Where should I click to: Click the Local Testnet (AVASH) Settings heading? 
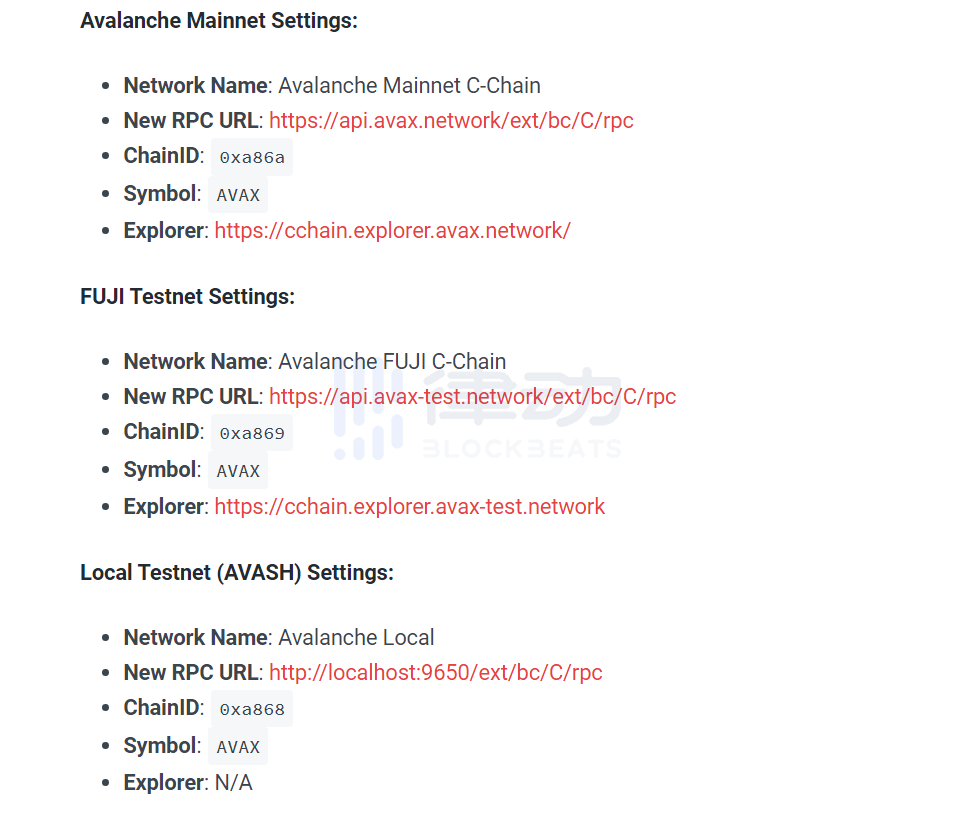click(x=237, y=573)
